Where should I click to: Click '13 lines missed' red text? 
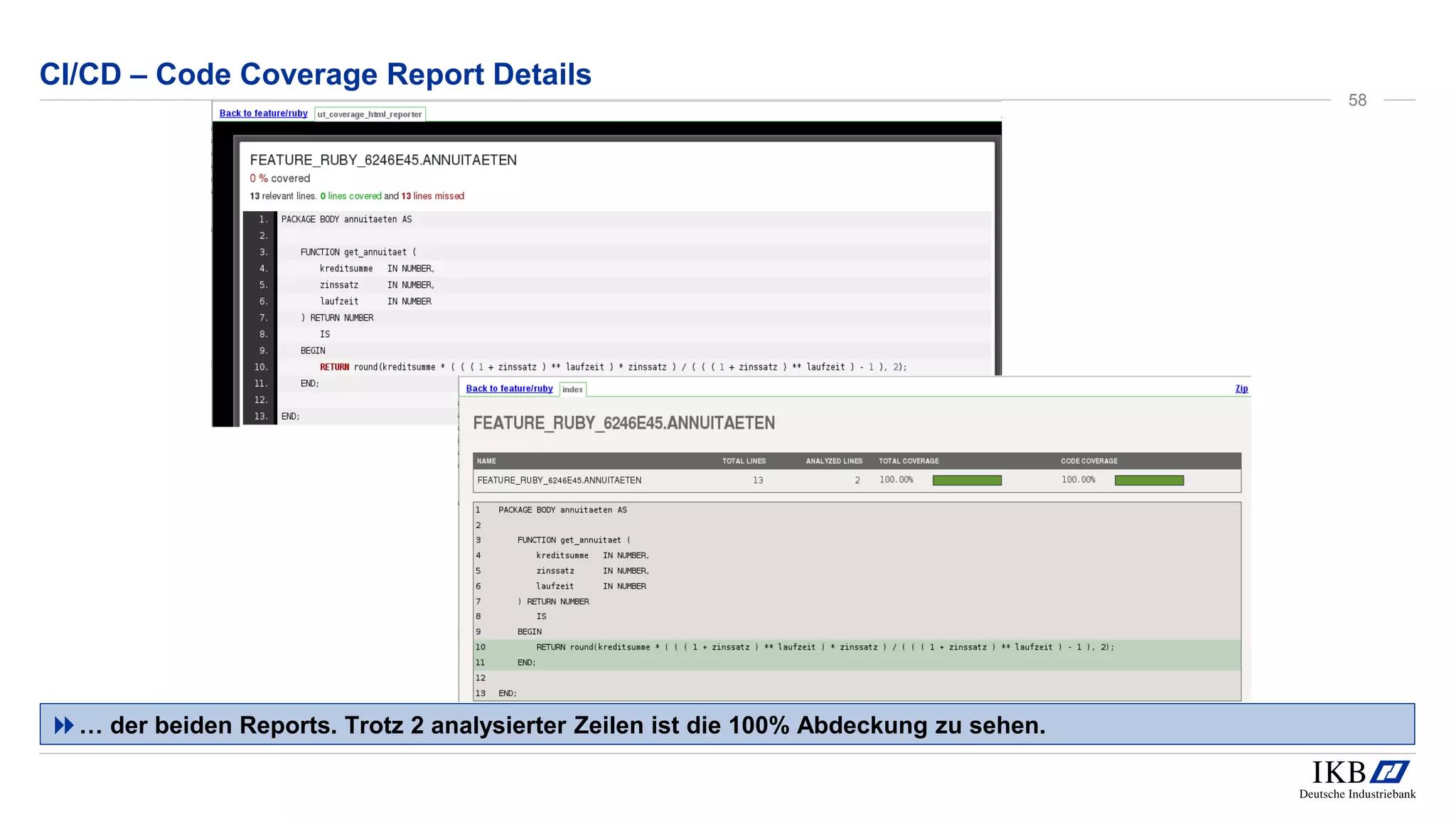(432, 196)
